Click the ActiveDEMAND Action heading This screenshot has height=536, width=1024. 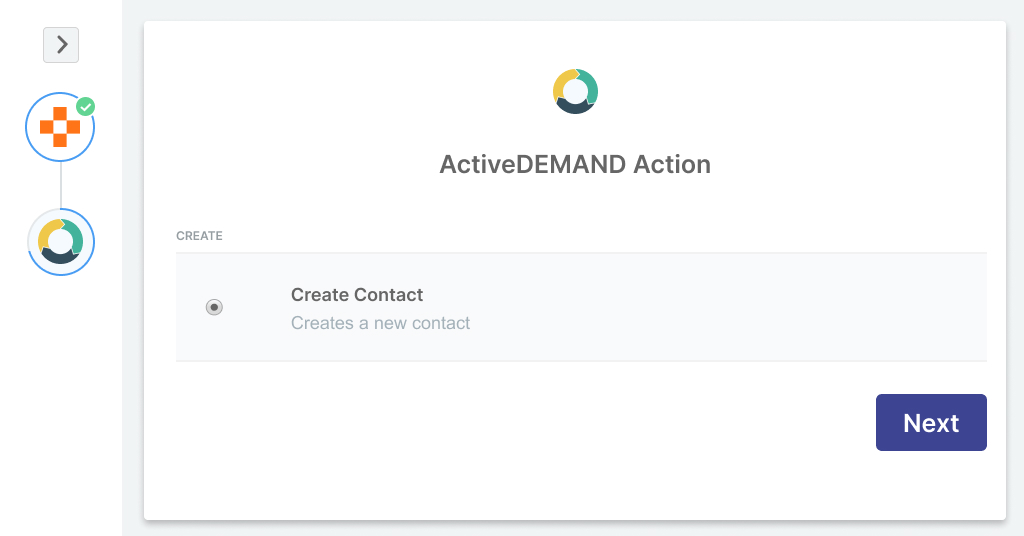point(575,164)
